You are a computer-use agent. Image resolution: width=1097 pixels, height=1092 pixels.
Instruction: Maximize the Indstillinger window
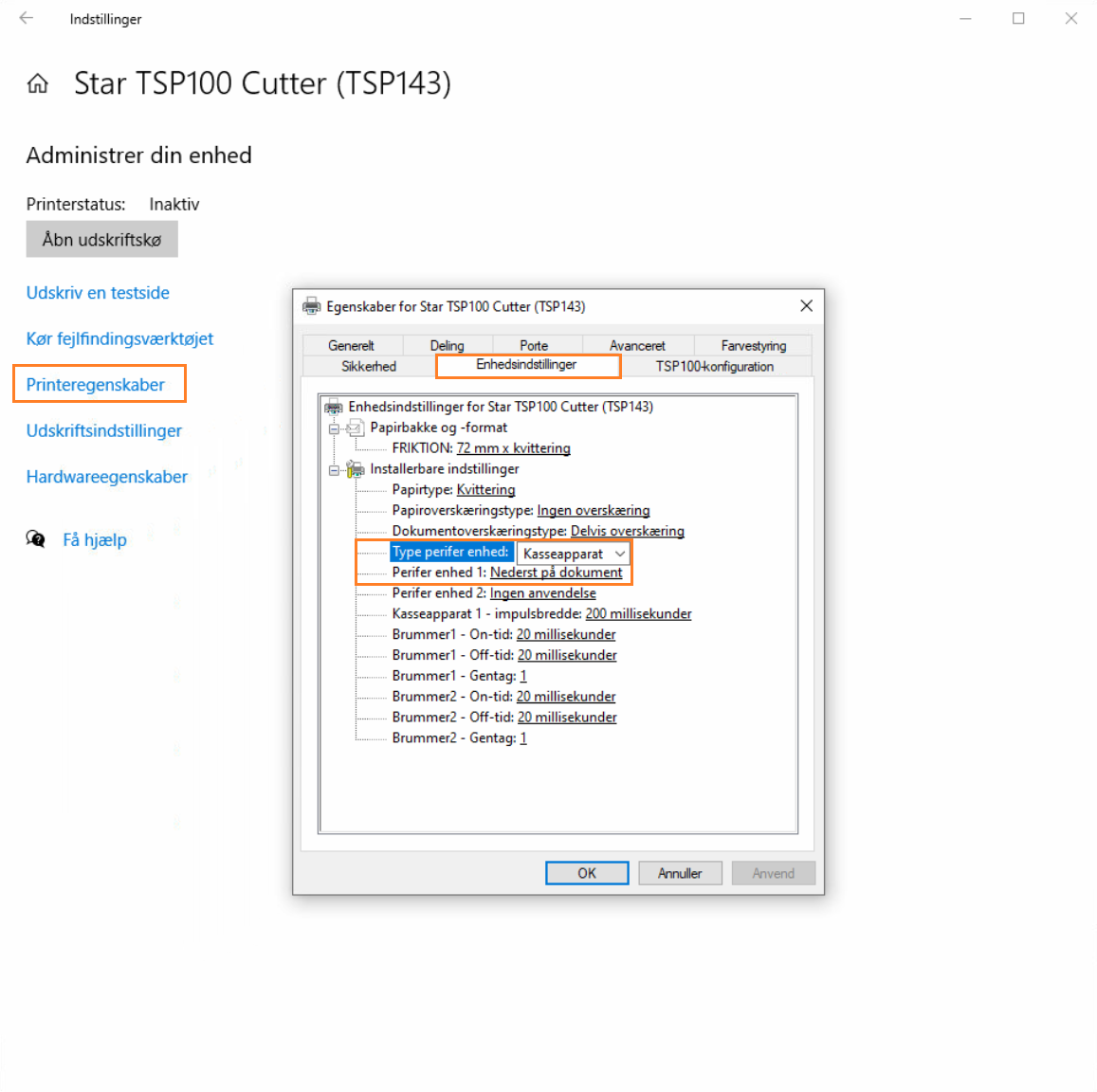tap(1018, 19)
